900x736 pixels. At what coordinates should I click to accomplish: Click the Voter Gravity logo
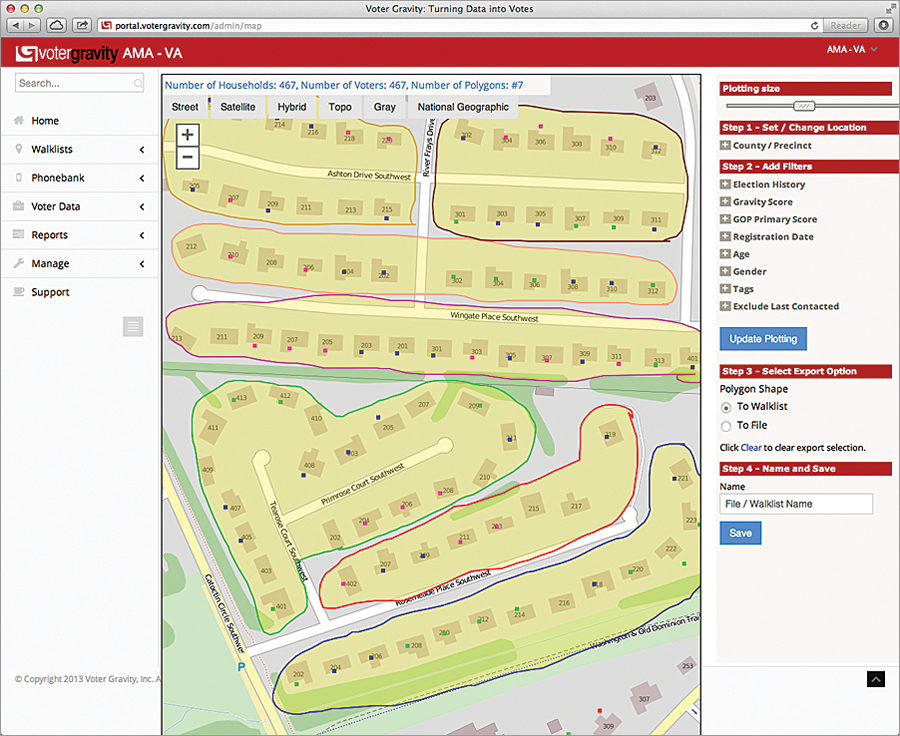[x=67, y=53]
